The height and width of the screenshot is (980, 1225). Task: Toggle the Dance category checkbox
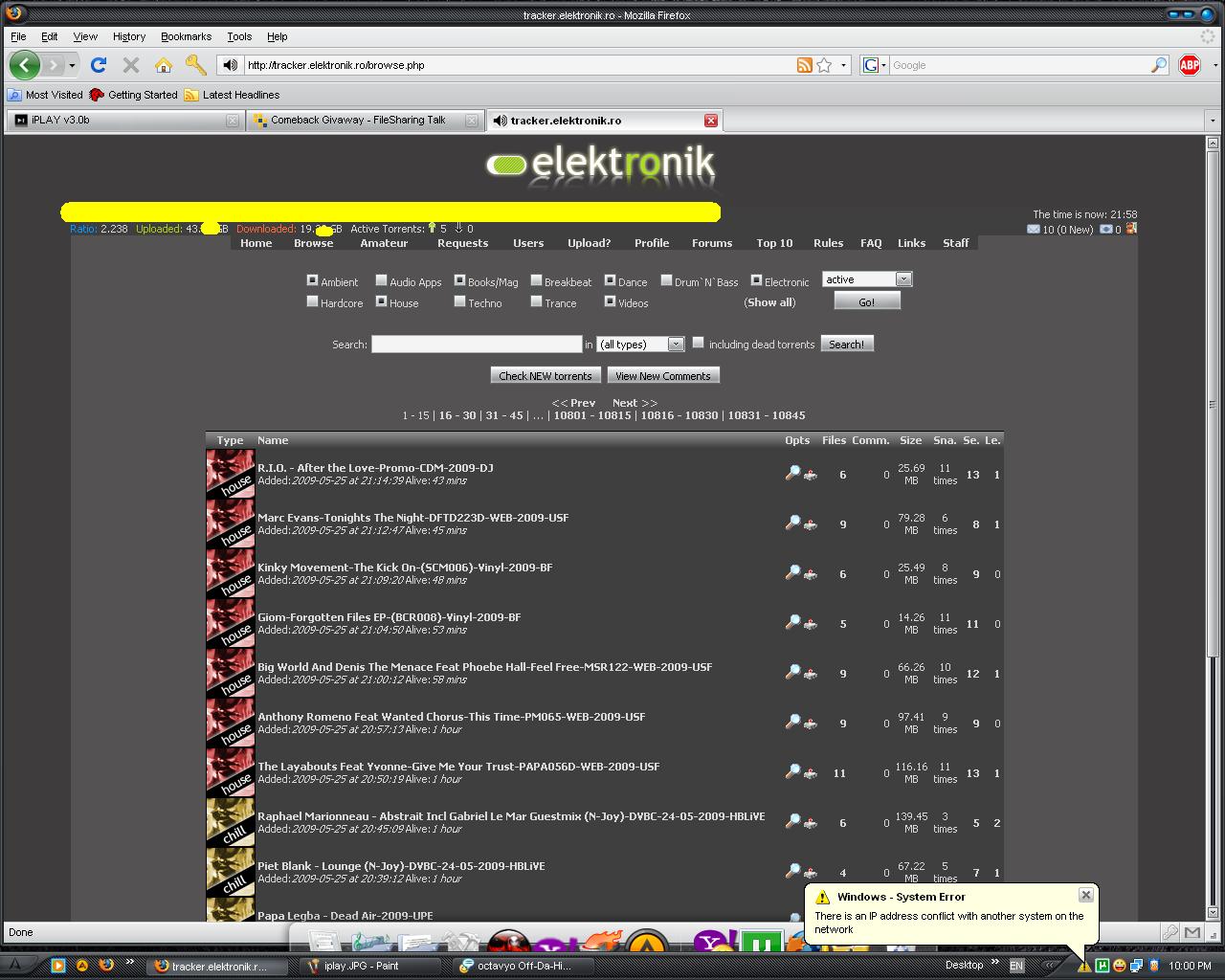point(610,280)
